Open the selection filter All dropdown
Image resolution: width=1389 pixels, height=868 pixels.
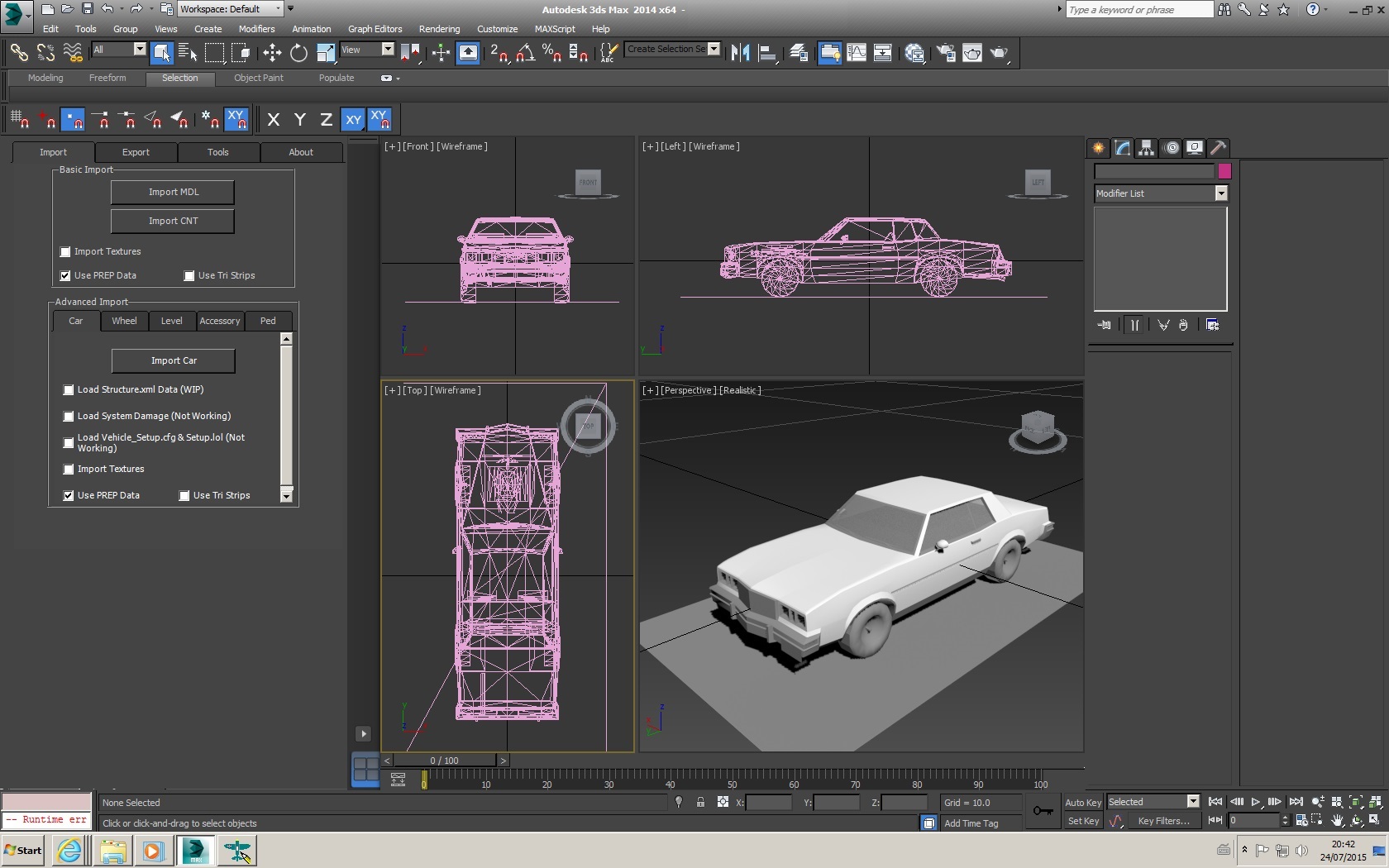[x=139, y=50]
